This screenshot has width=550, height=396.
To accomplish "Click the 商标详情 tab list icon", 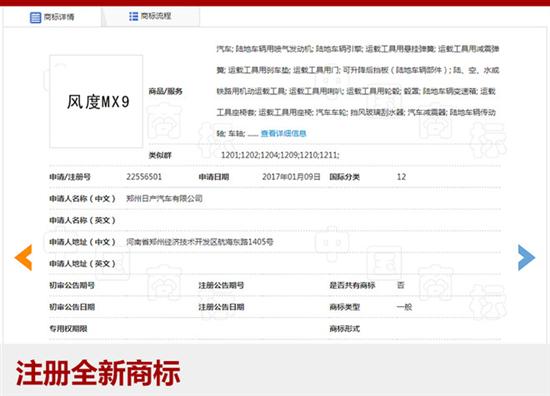I will [x=35, y=17].
